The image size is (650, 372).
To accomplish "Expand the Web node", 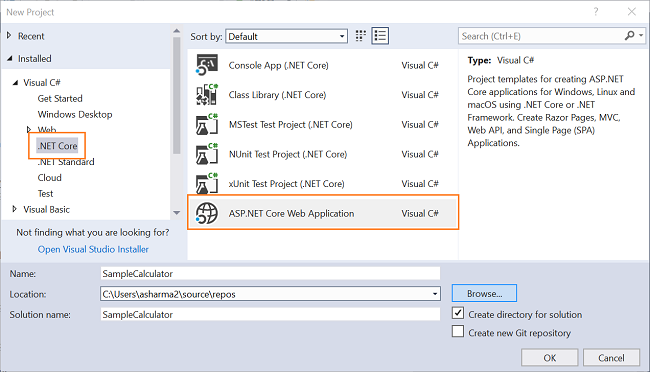I will click(29, 130).
